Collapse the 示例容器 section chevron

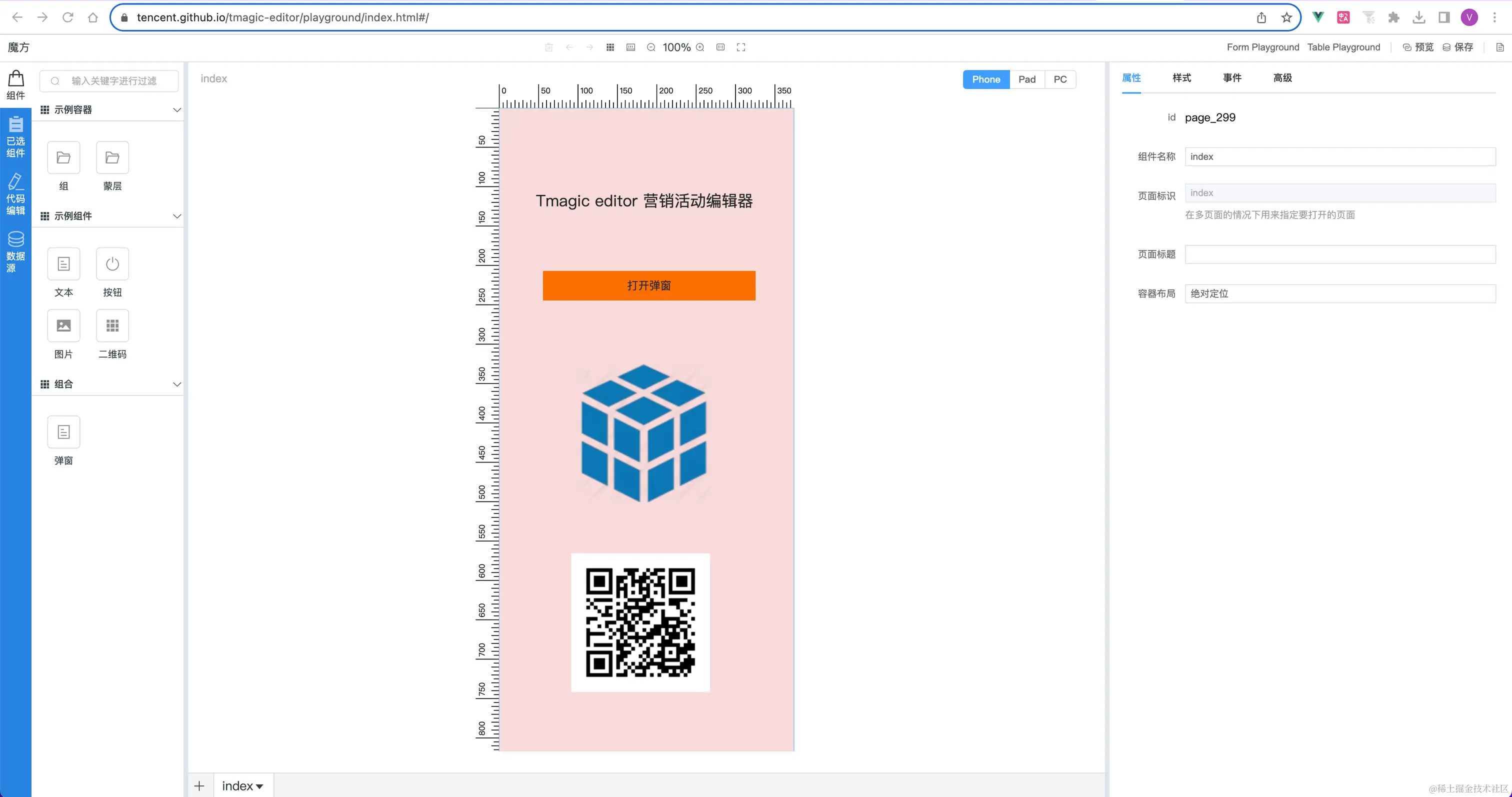pos(176,109)
